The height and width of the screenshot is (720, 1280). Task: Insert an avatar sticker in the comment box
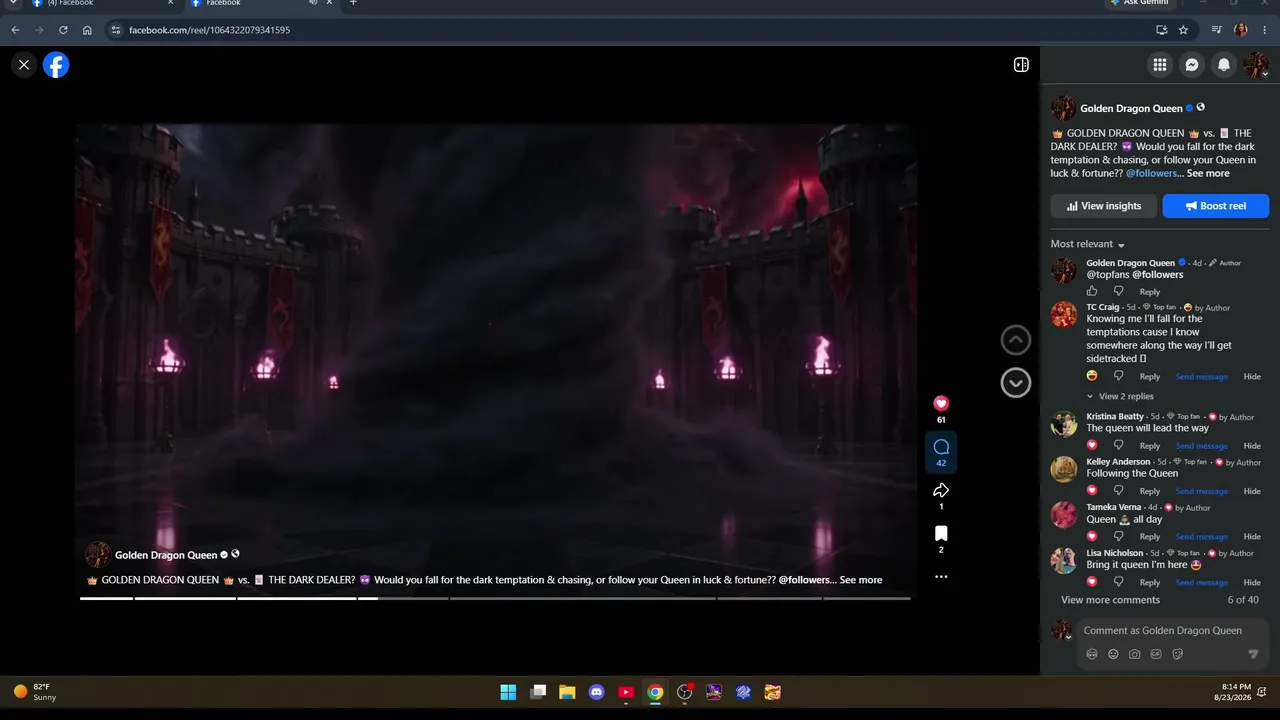[1092, 654]
